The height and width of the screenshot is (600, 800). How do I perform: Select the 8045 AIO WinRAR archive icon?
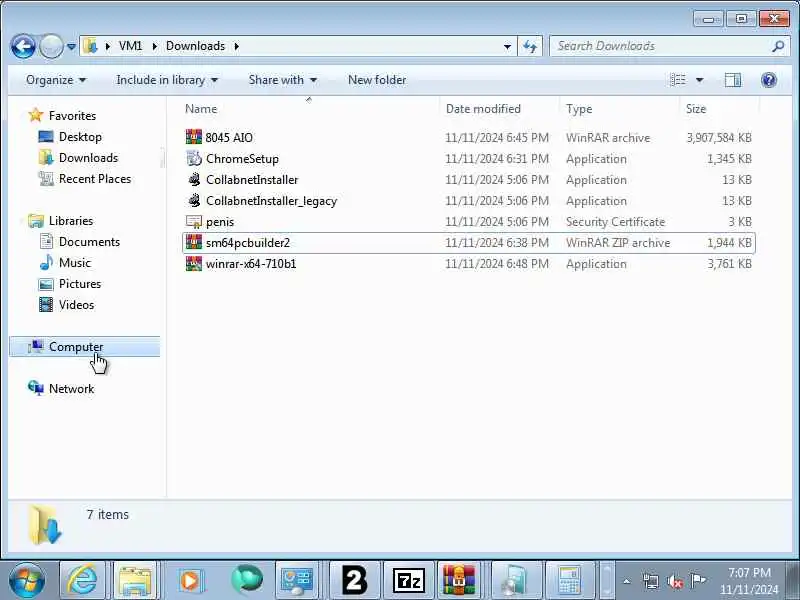tap(193, 137)
